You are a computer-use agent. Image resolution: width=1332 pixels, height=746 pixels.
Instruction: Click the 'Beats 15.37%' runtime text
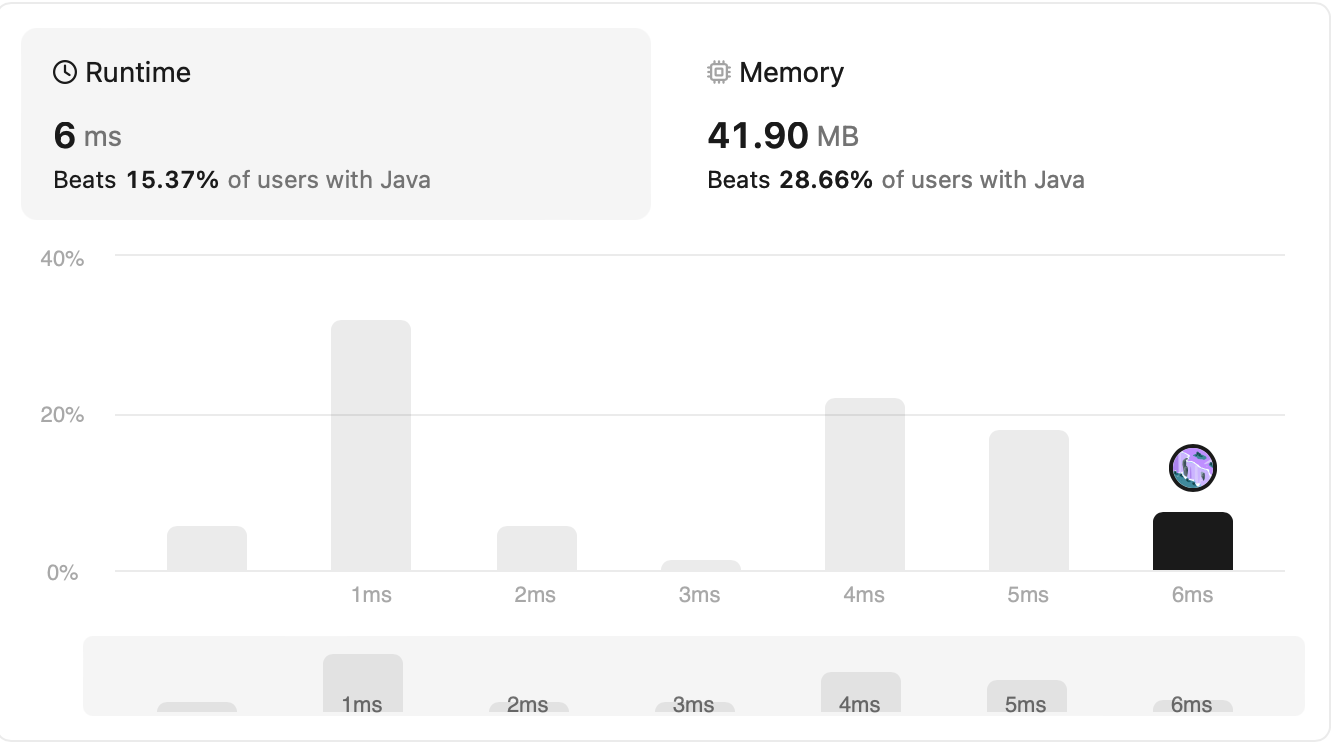point(136,180)
